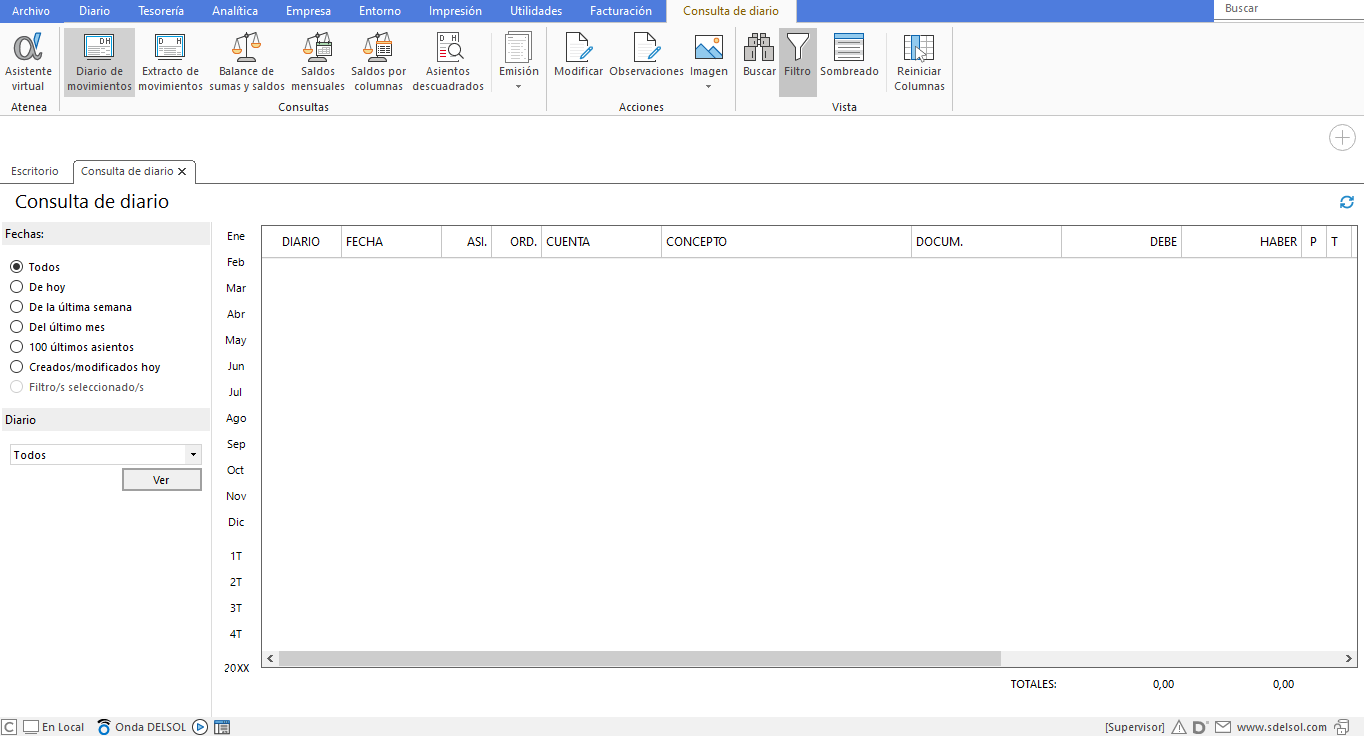Viewport: 1364px width, 736px height.
Task: Click the D icon in the status bar
Action: [x=1200, y=727]
